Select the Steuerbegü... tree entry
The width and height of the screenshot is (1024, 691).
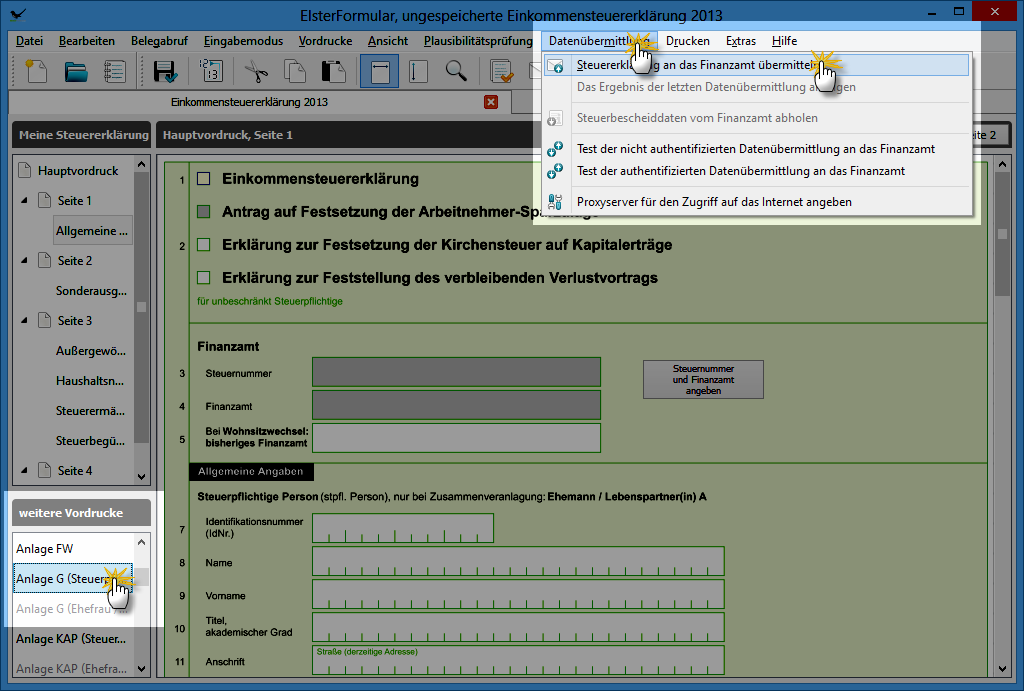[x=90, y=441]
